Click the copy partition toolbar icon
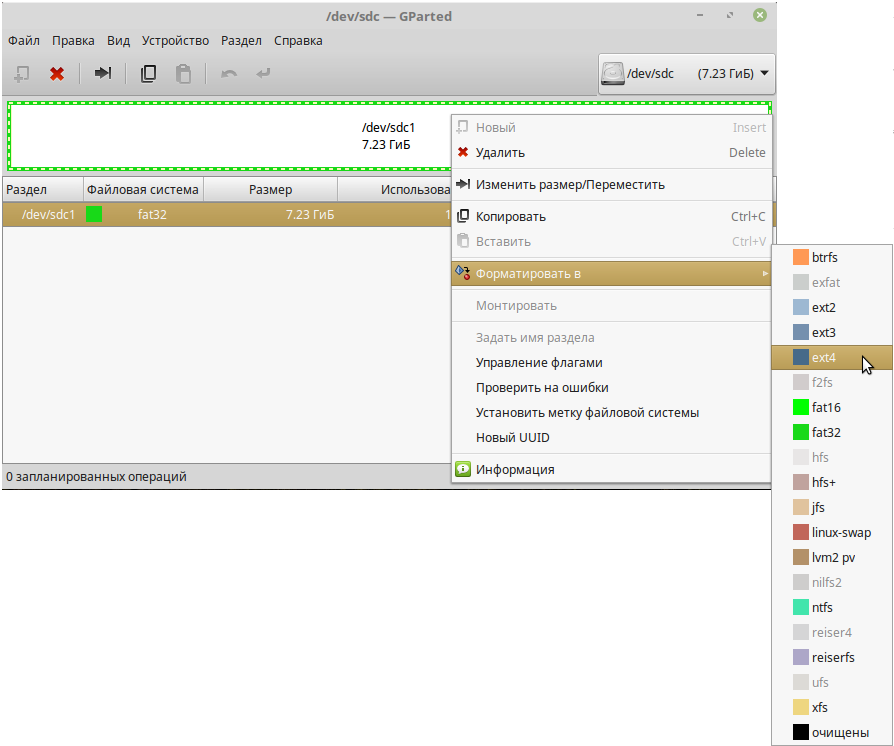 (148, 73)
